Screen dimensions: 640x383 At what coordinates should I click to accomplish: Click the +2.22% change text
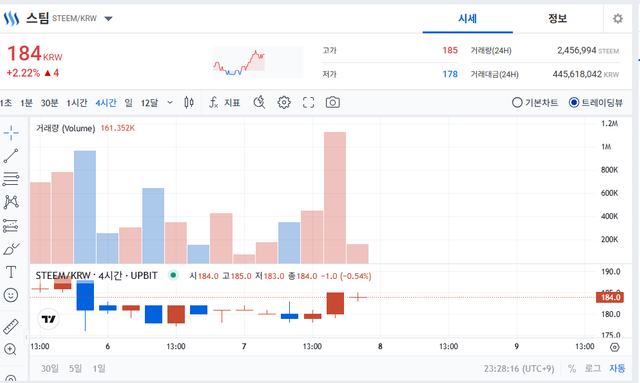pos(23,73)
